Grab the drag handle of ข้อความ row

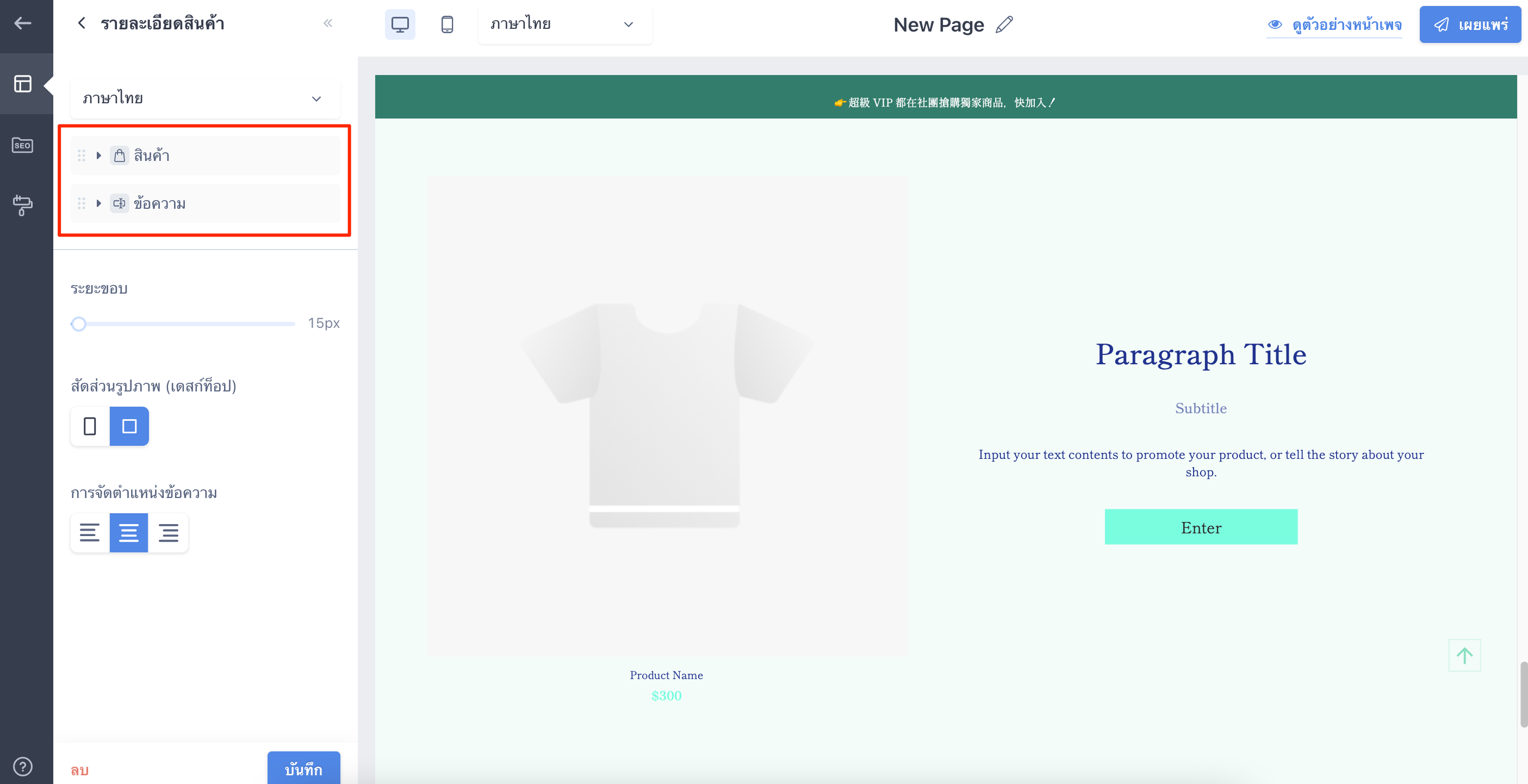pyautogui.click(x=81, y=203)
